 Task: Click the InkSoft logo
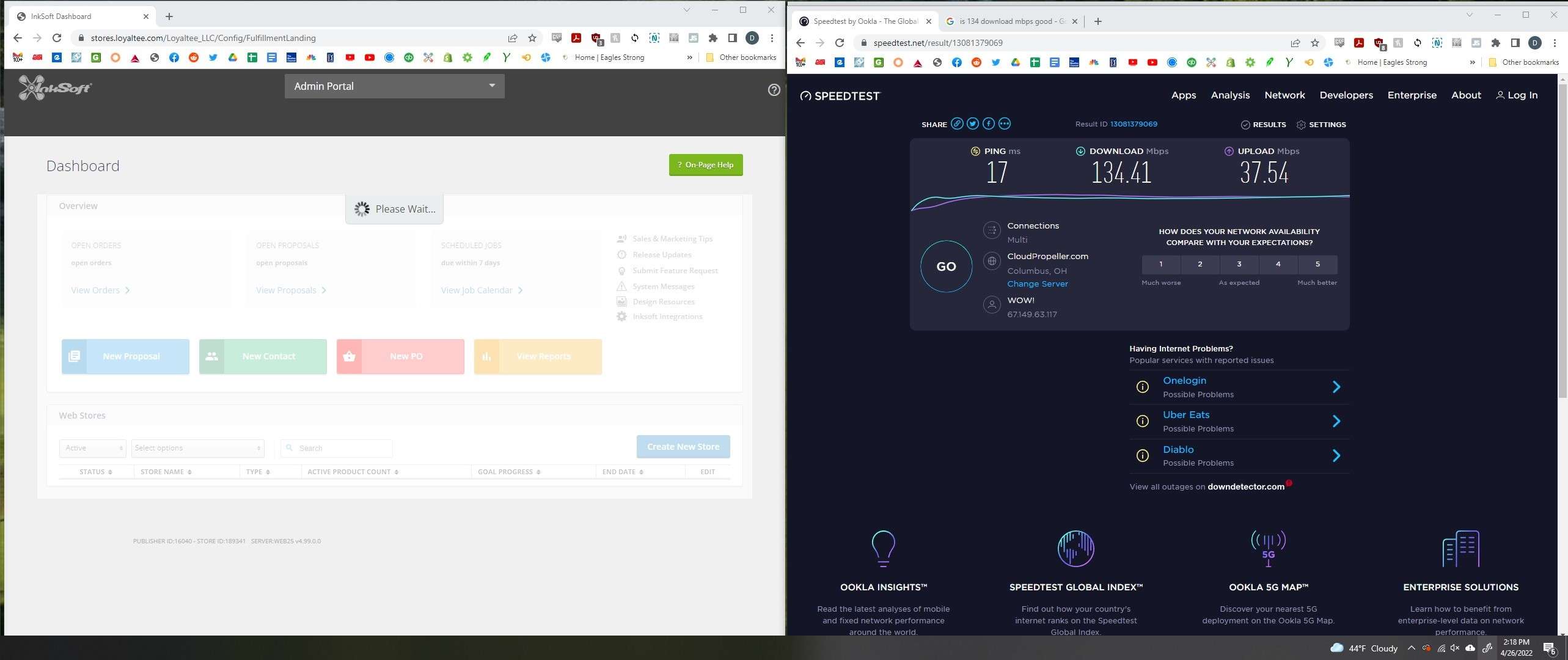click(54, 88)
